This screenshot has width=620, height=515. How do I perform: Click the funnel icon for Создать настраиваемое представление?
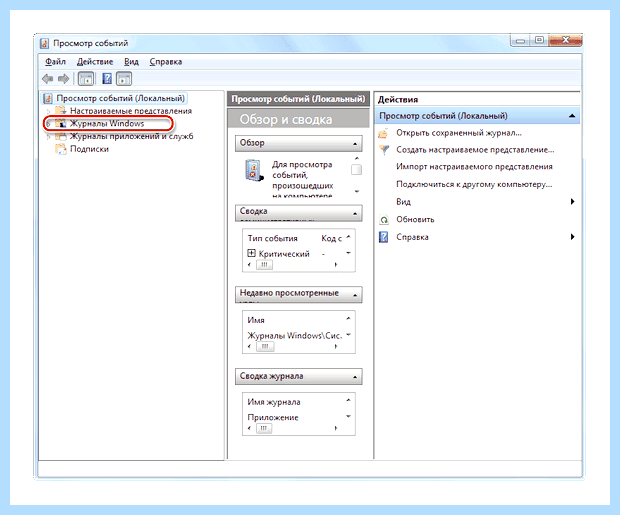[384, 150]
